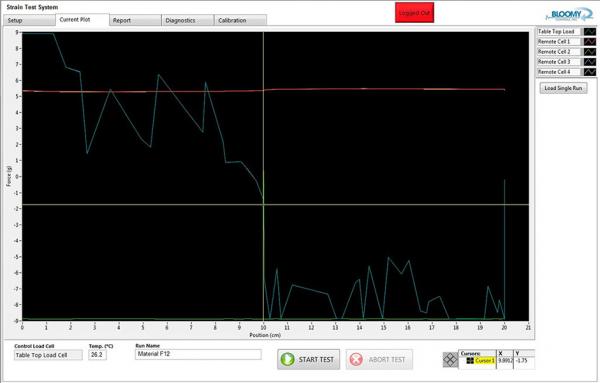Click the START TEST button
Image resolution: width=600 pixels, height=383 pixels.
coord(308,359)
